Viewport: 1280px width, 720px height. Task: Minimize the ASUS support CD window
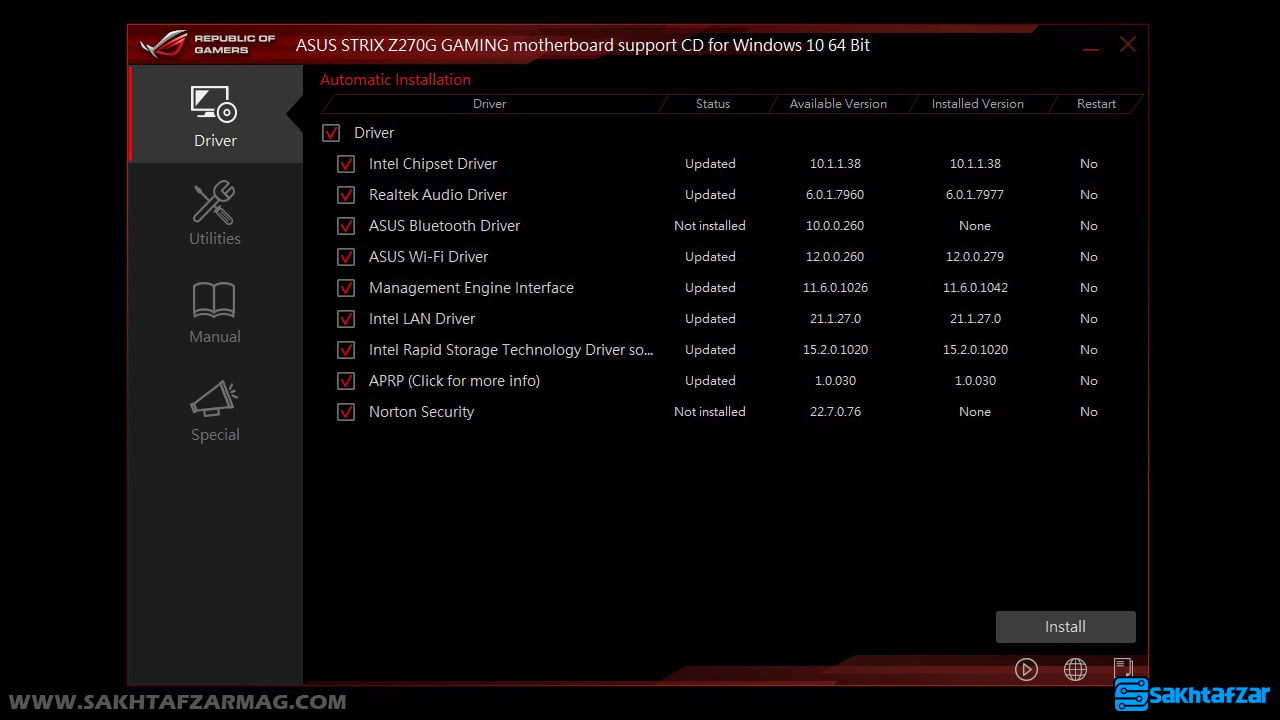tap(1090, 46)
